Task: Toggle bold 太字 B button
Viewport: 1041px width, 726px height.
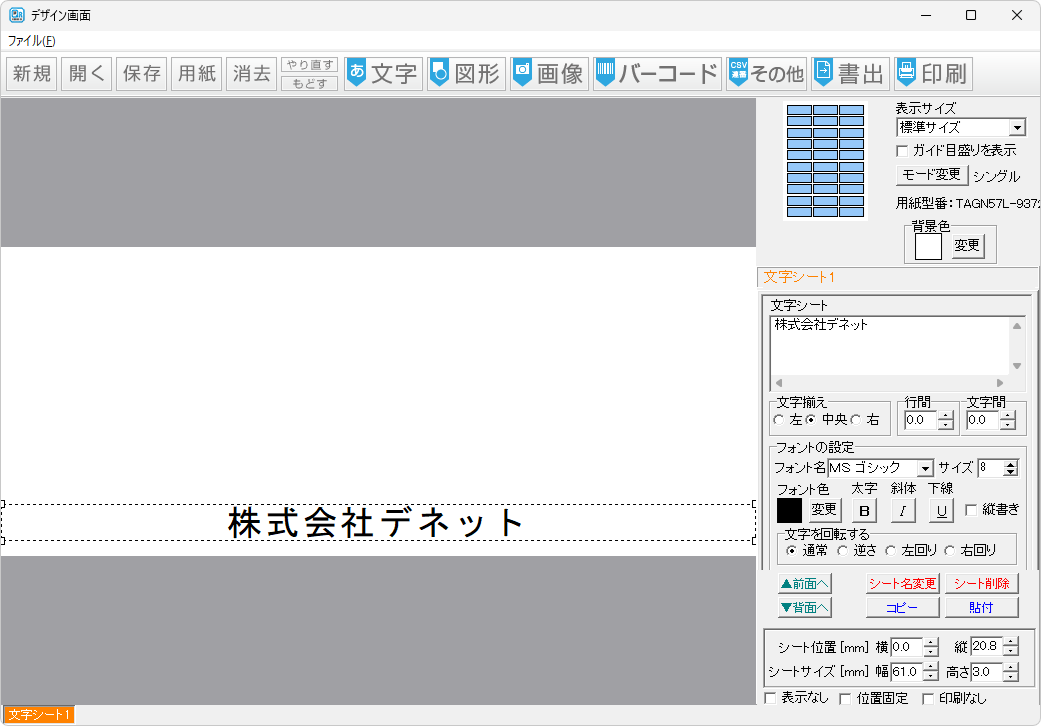Action: (x=864, y=510)
